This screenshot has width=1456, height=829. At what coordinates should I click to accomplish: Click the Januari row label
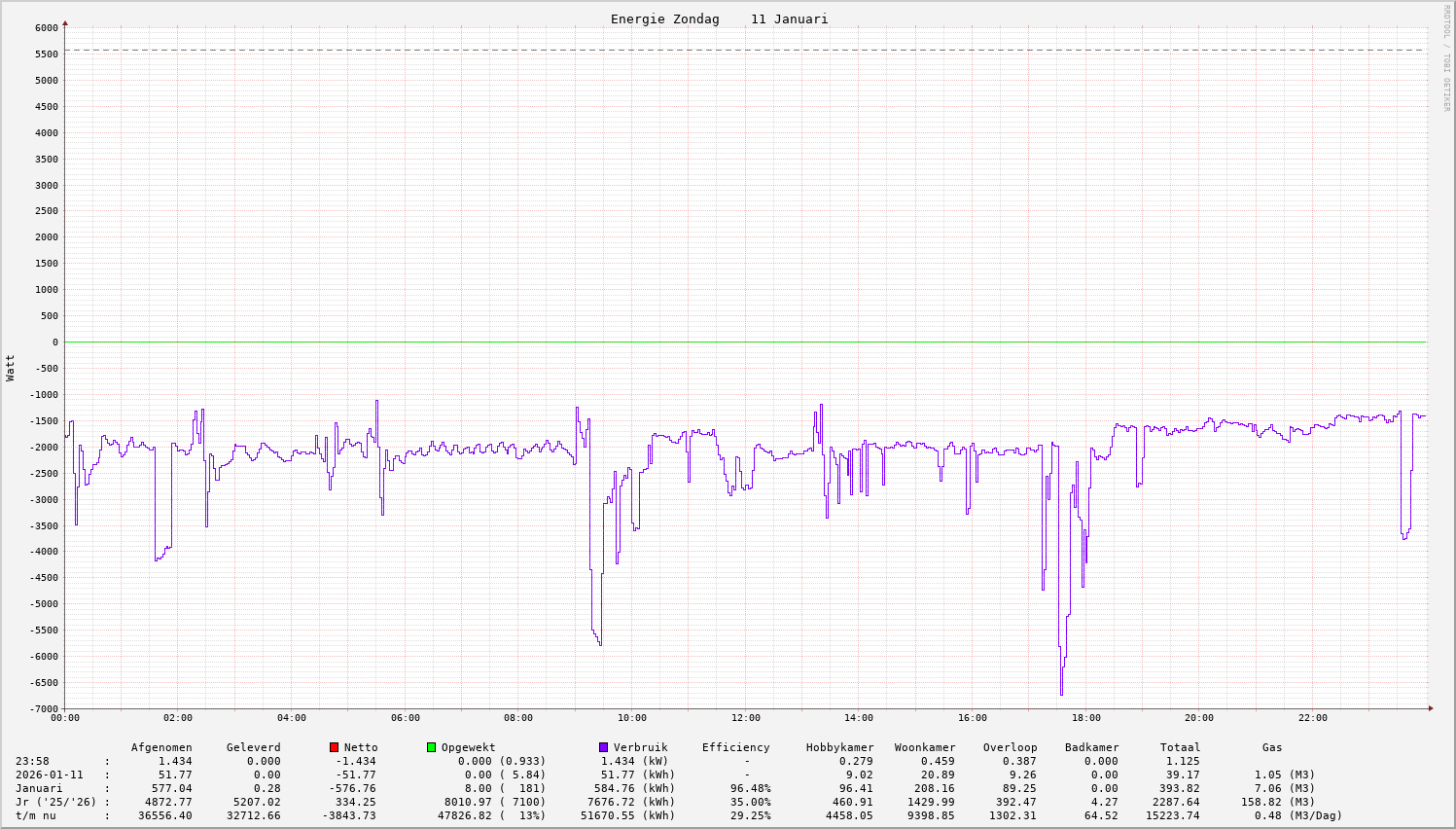(39, 789)
